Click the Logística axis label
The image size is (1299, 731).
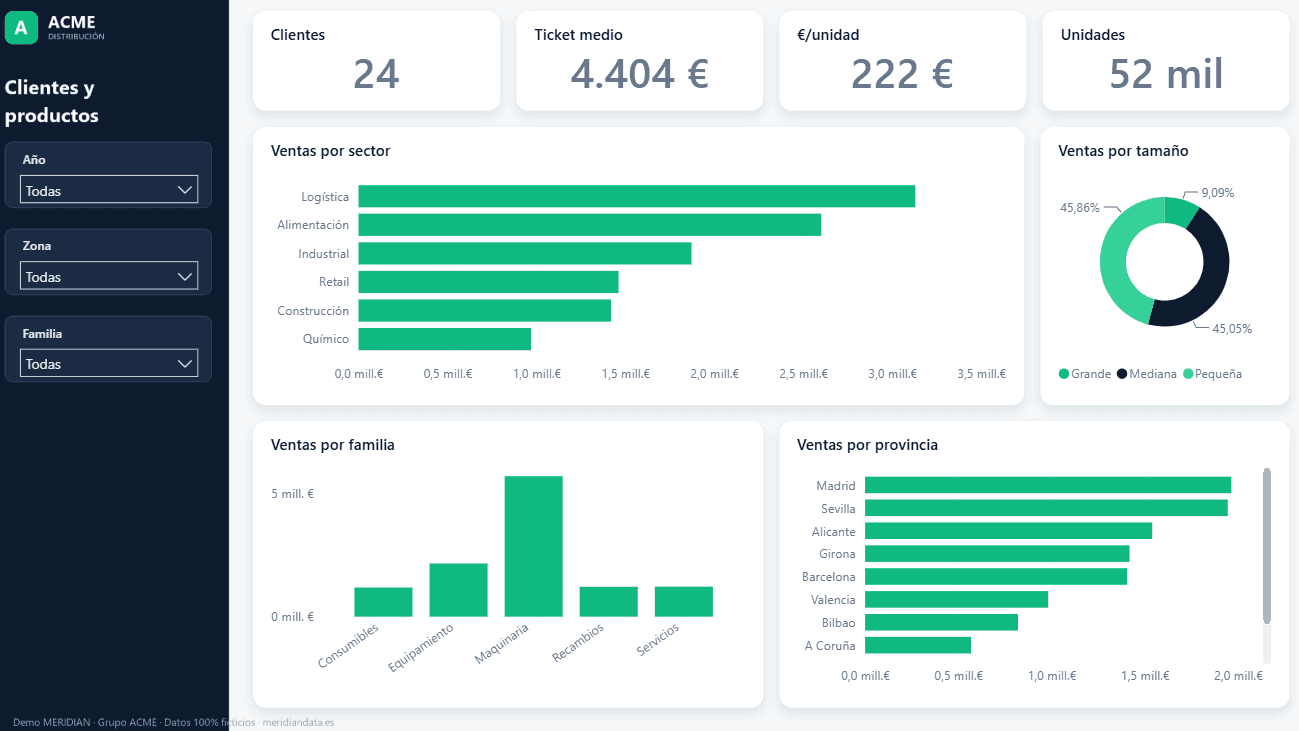point(325,197)
